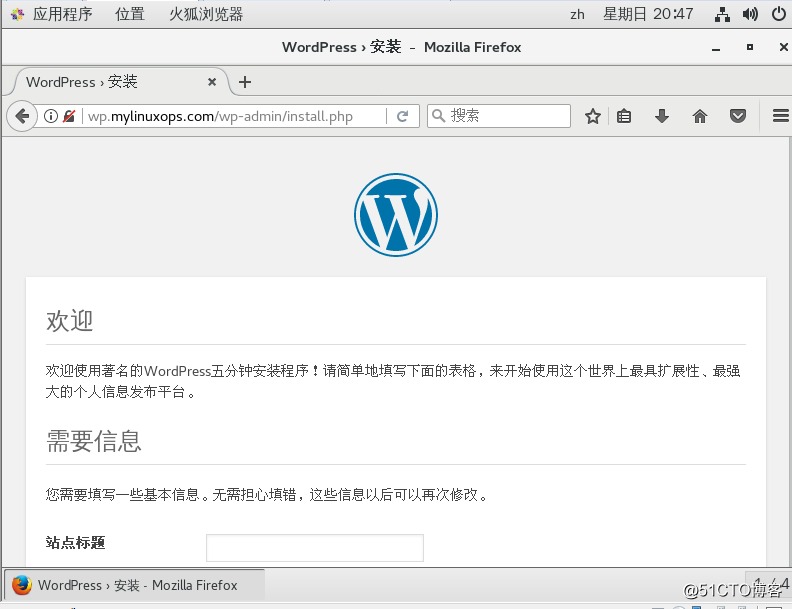
Task: Open the site information (i) icon
Action: [x=51, y=116]
